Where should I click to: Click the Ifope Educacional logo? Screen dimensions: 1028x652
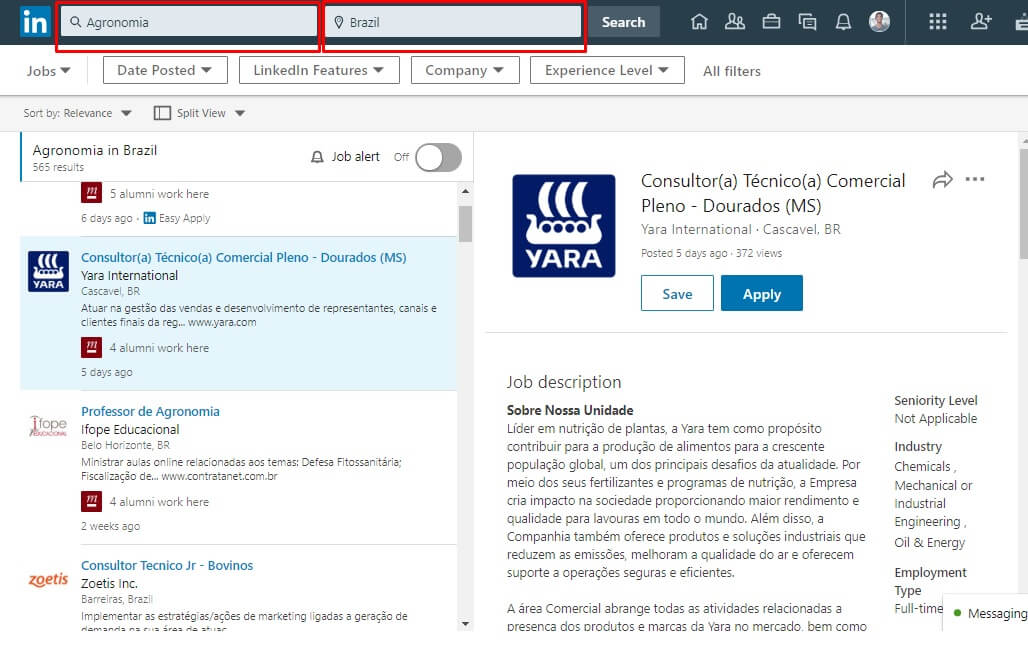click(x=49, y=426)
